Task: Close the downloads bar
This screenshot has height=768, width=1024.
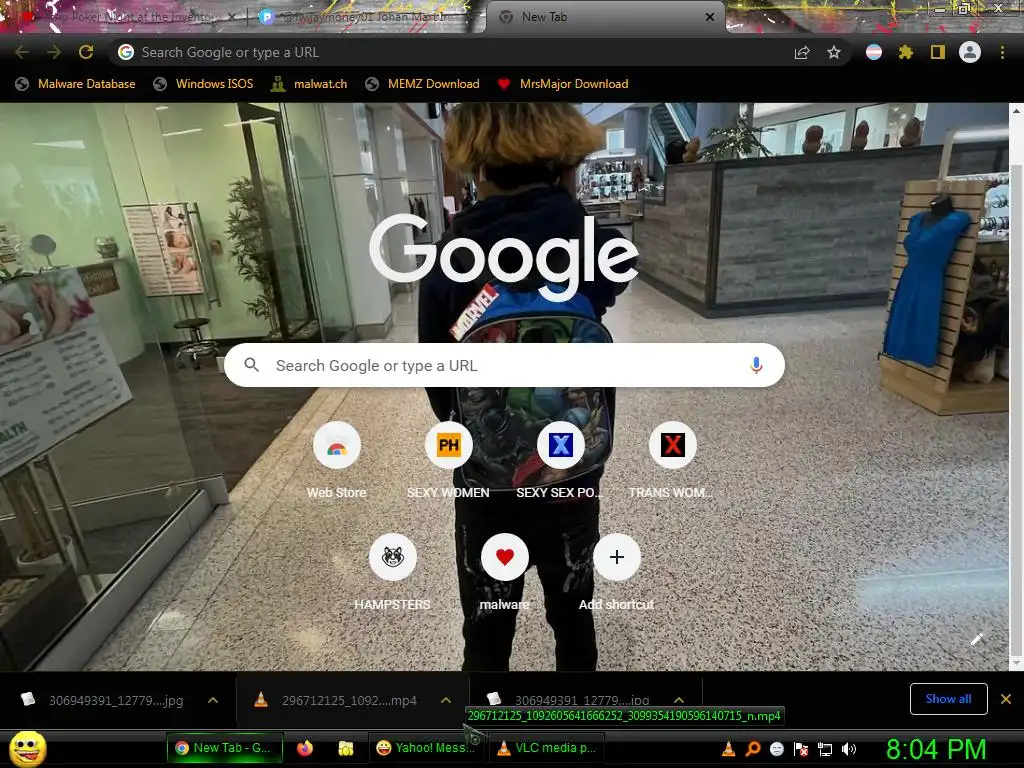Action: (1006, 699)
